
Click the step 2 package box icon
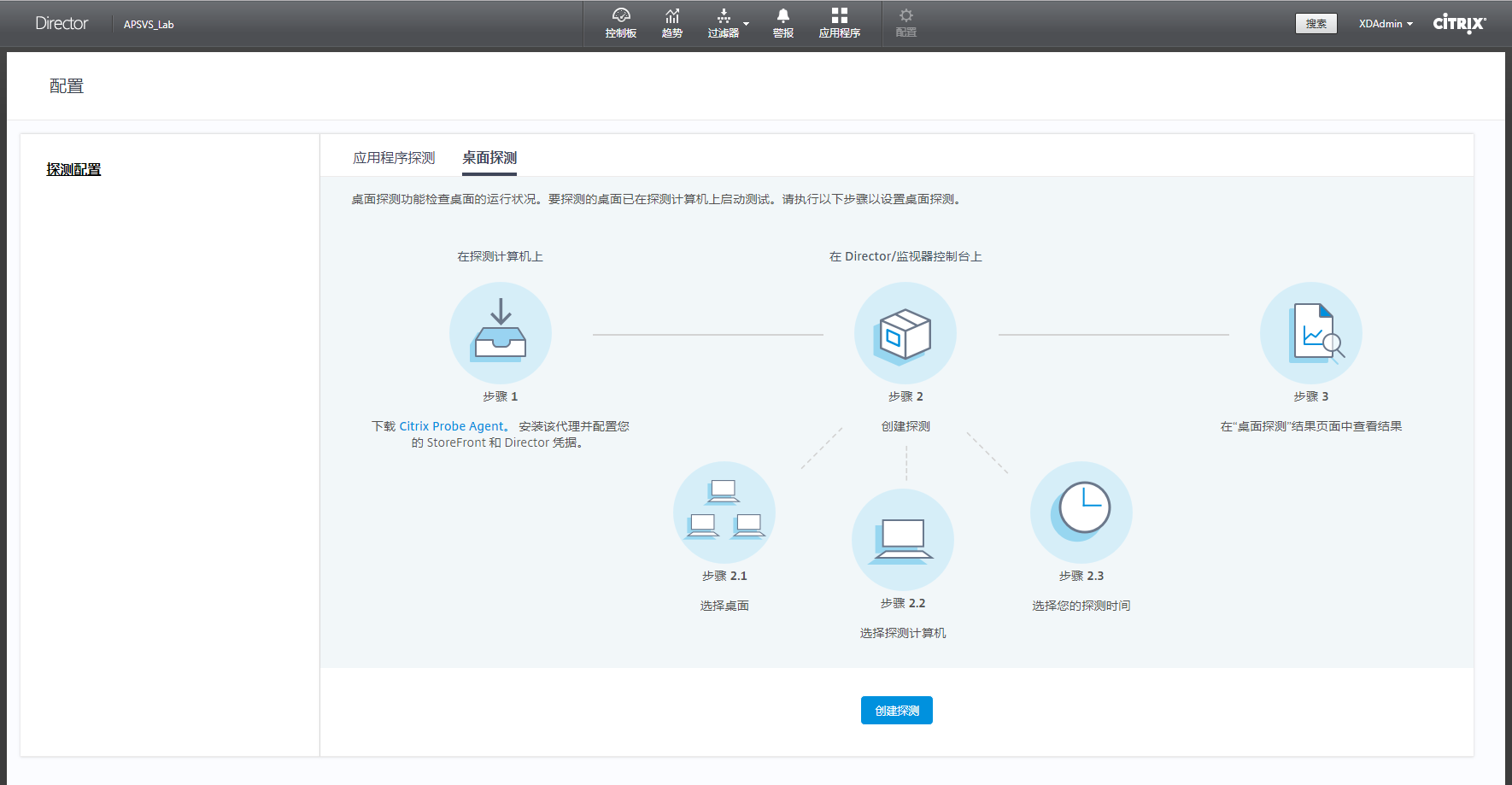[905, 333]
